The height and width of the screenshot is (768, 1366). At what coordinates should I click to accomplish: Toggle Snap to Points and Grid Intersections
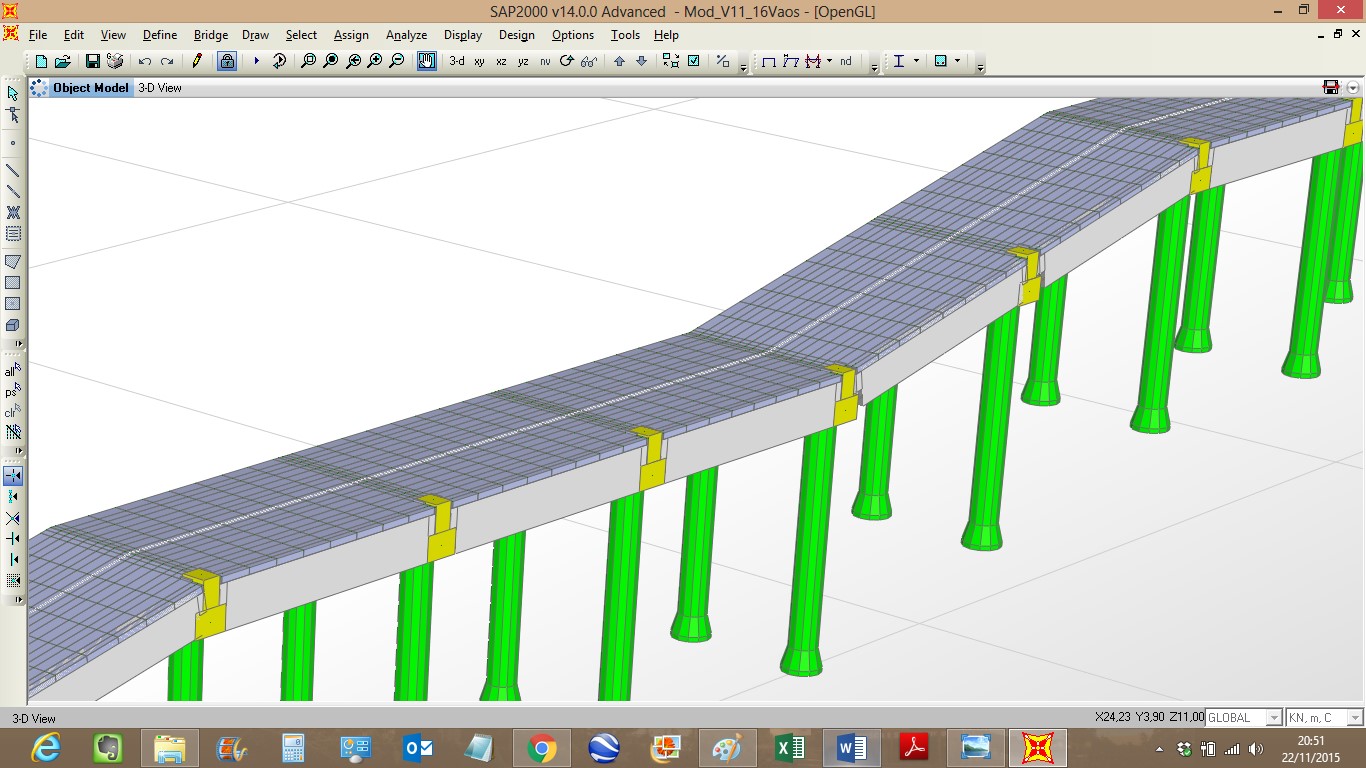(x=13, y=476)
